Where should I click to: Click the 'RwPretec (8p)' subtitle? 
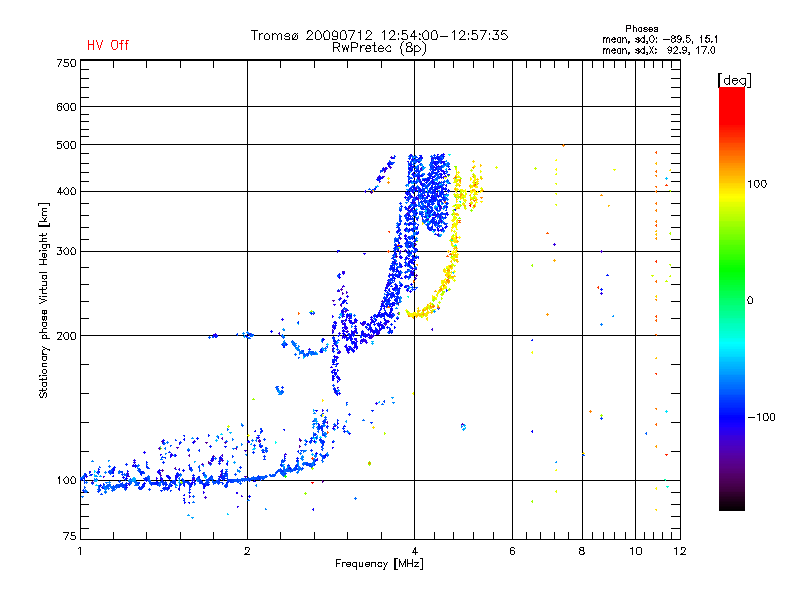coord(379,48)
